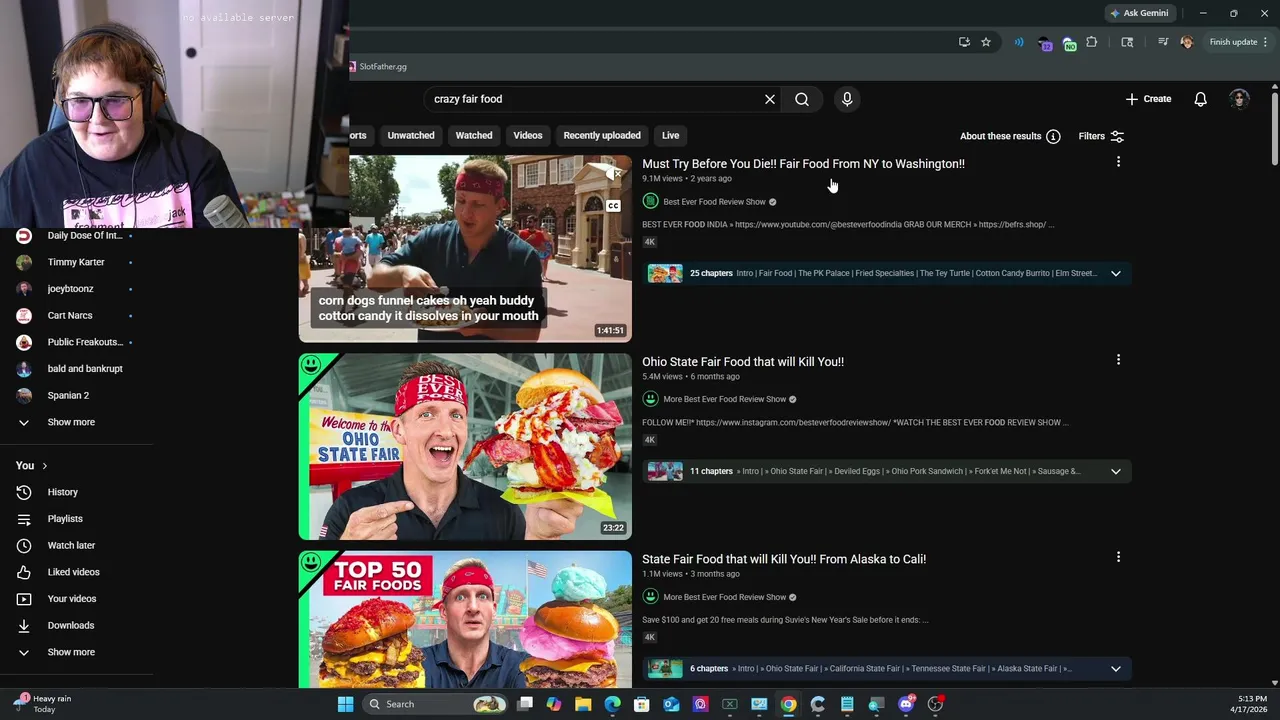Open YouTube notifications bell
This screenshot has width=1280, height=720.
pyautogui.click(x=1201, y=99)
